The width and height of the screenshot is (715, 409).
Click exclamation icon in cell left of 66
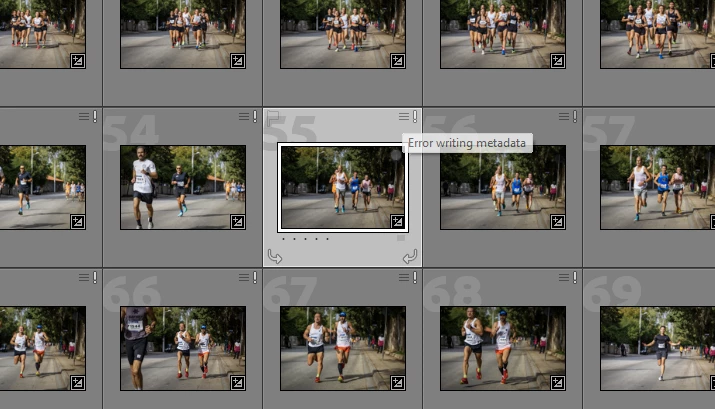click(x=95, y=277)
